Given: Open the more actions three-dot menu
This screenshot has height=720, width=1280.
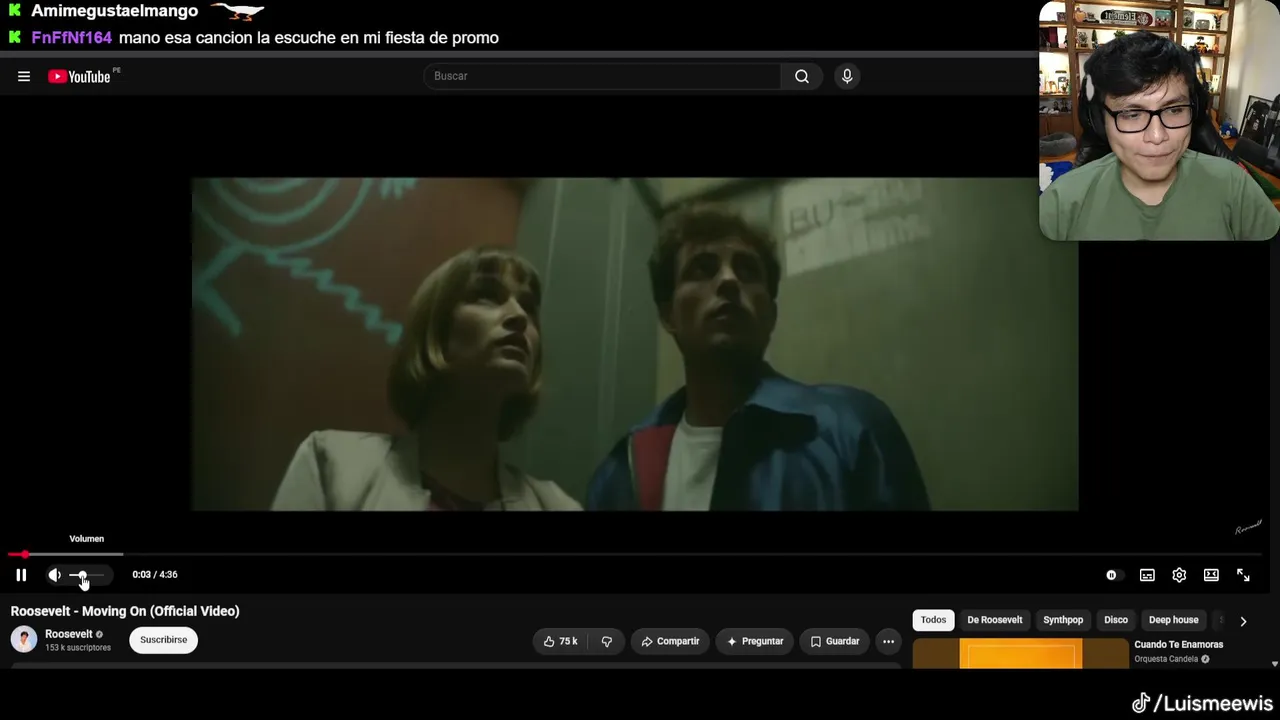Looking at the screenshot, I should pos(888,641).
